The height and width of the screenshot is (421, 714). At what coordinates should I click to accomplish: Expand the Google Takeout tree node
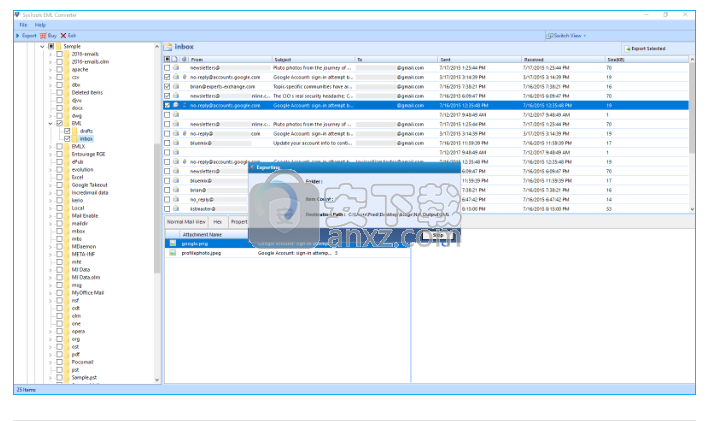click(51, 185)
